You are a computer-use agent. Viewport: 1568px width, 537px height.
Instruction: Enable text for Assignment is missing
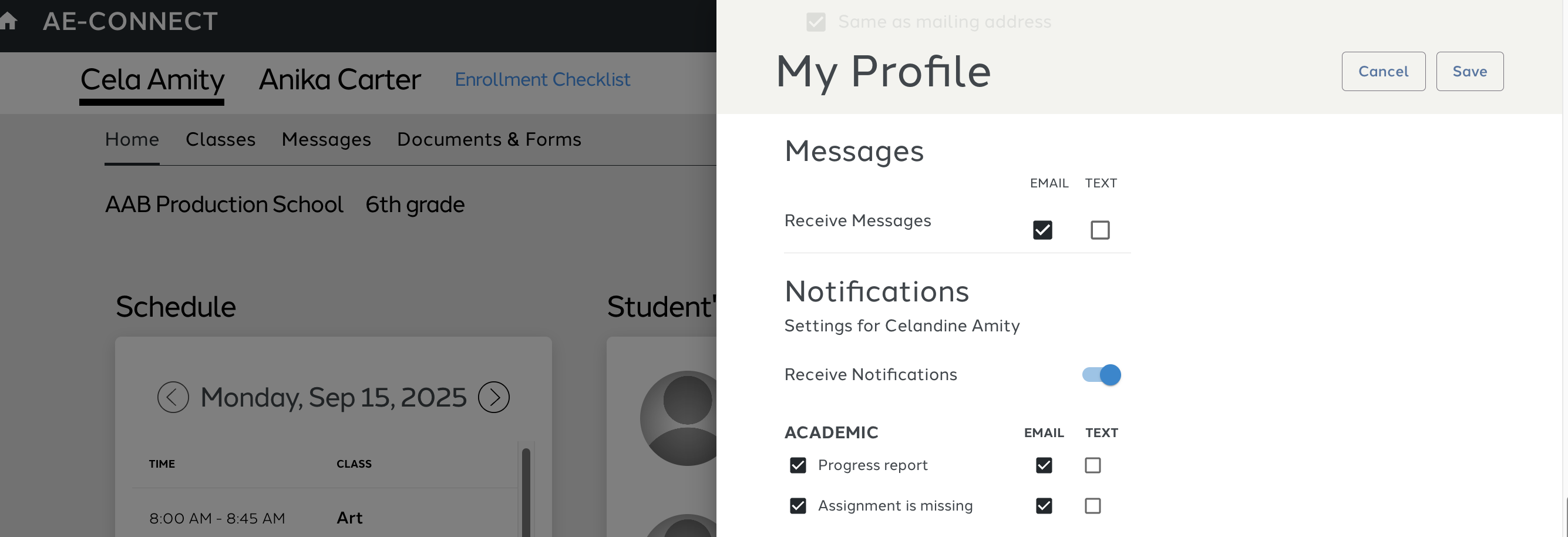coord(1092,505)
